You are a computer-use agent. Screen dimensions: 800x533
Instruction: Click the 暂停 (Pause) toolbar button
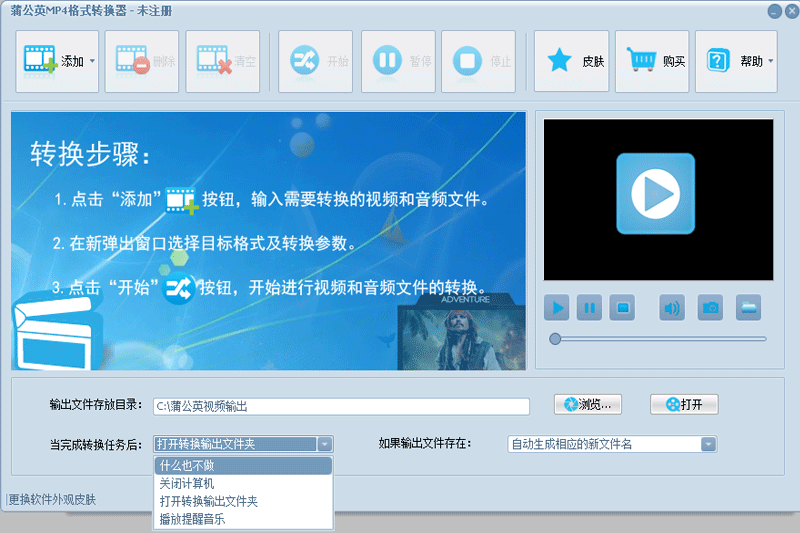point(398,61)
